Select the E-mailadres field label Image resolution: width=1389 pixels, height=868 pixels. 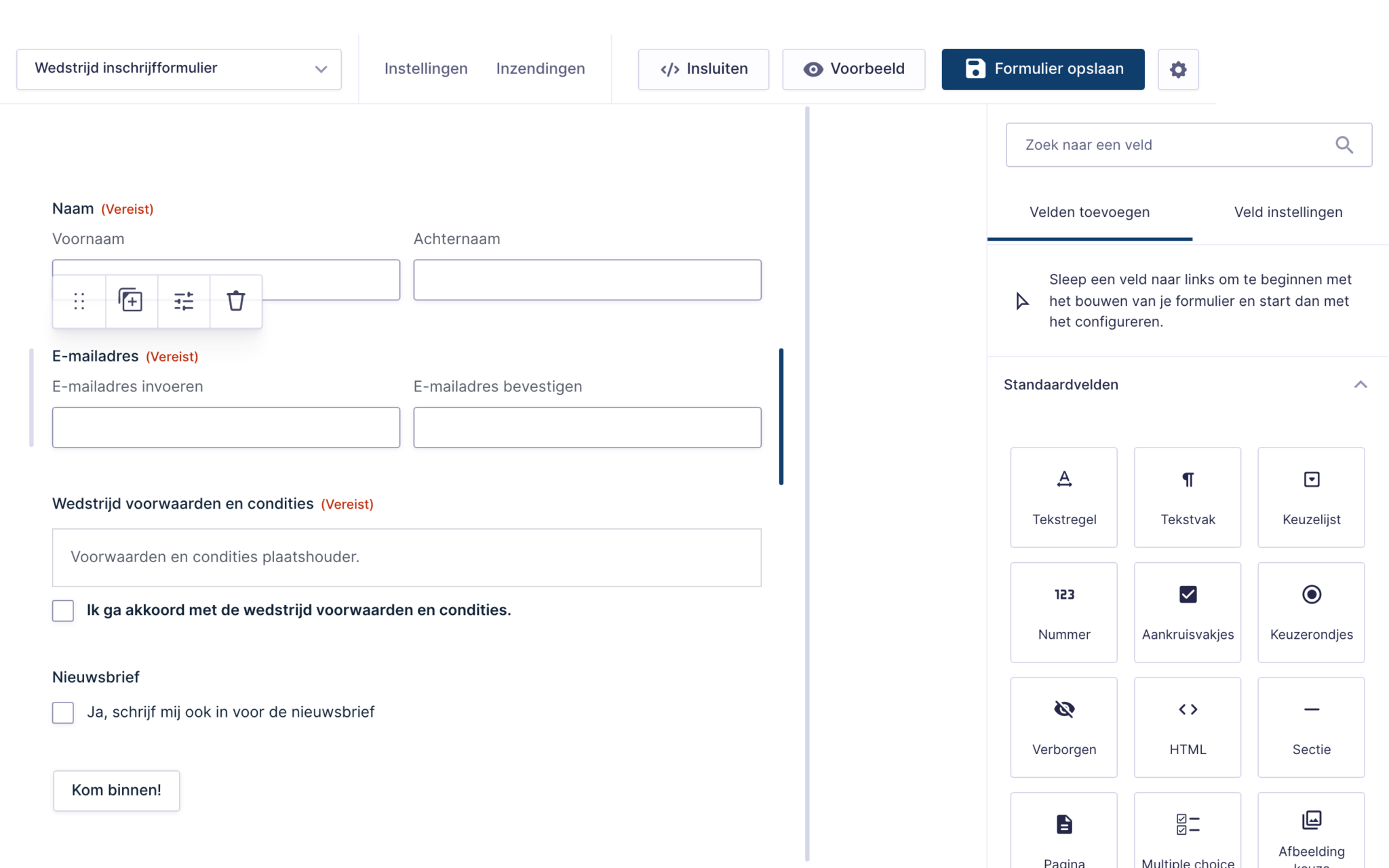pos(95,356)
